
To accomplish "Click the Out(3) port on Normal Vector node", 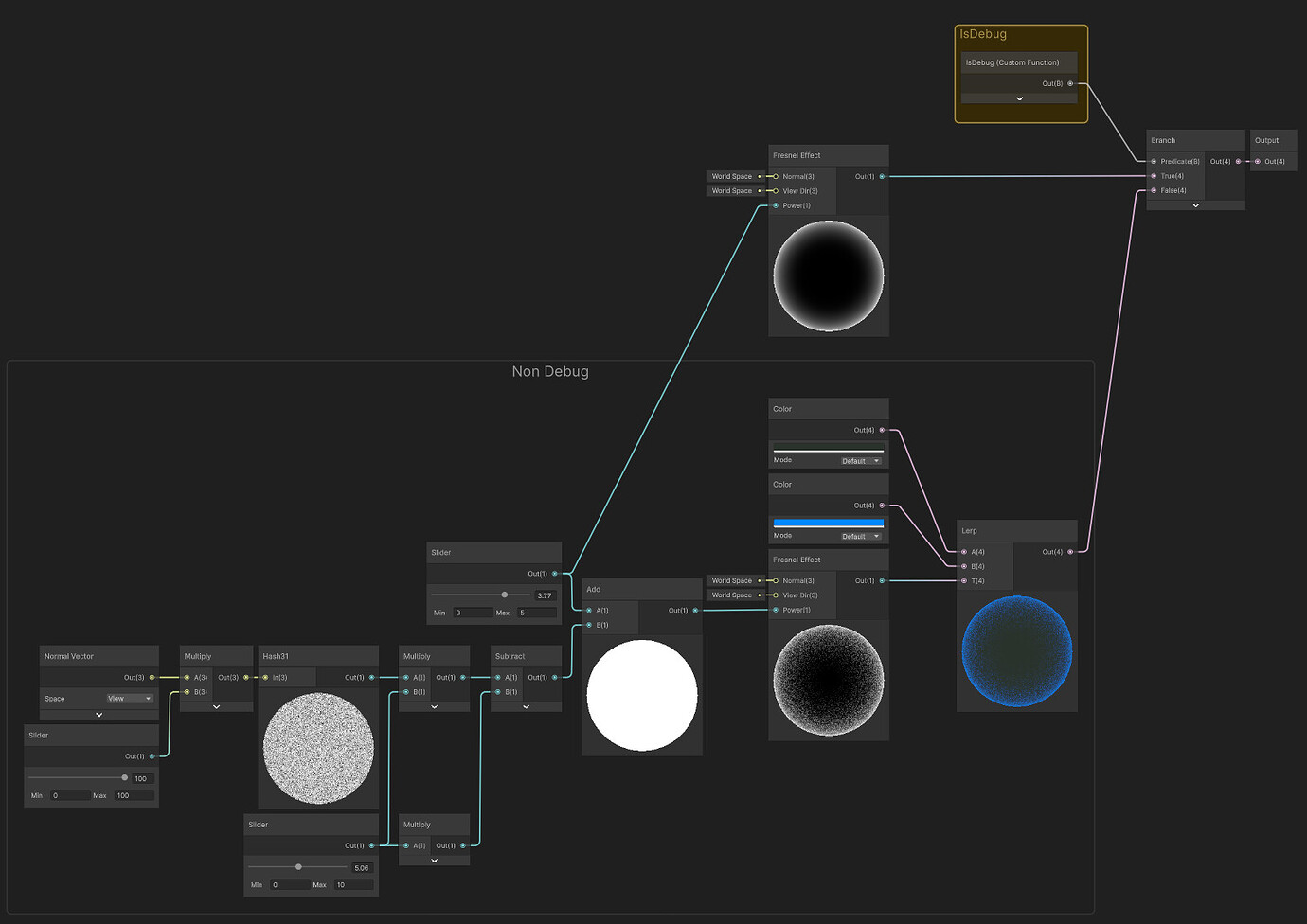I will coord(152,677).
